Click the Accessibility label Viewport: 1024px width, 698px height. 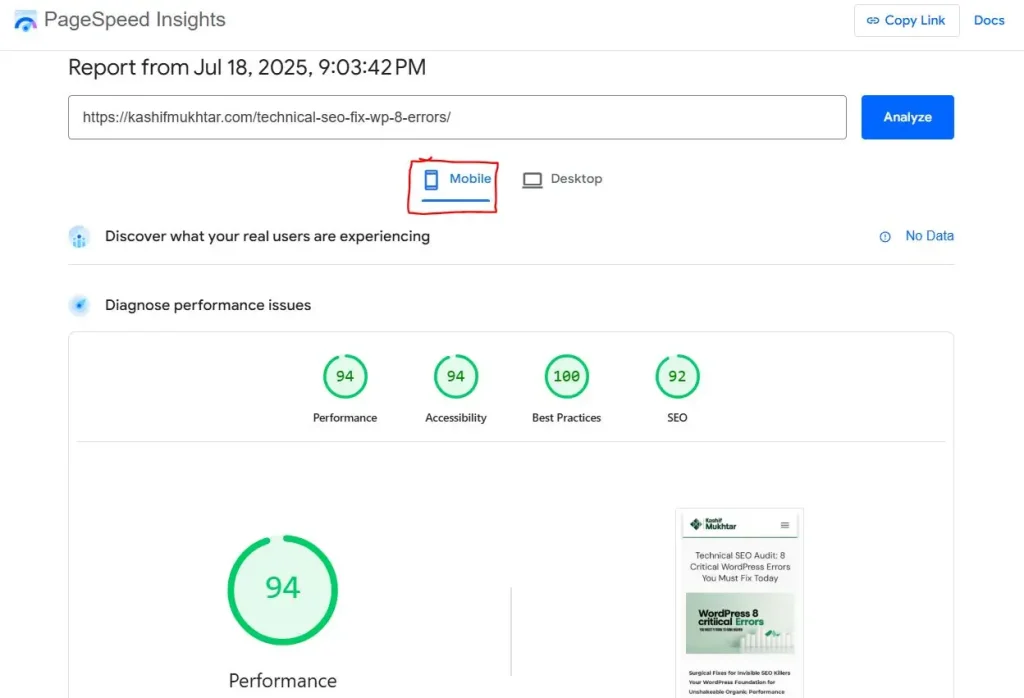(x=456, y=418)
